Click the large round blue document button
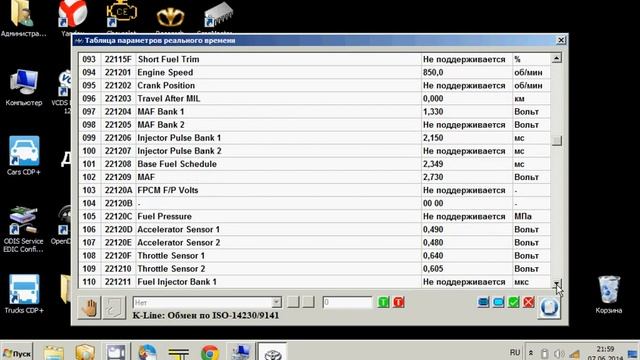Screen dimensions: 640x360 [549, 307]
